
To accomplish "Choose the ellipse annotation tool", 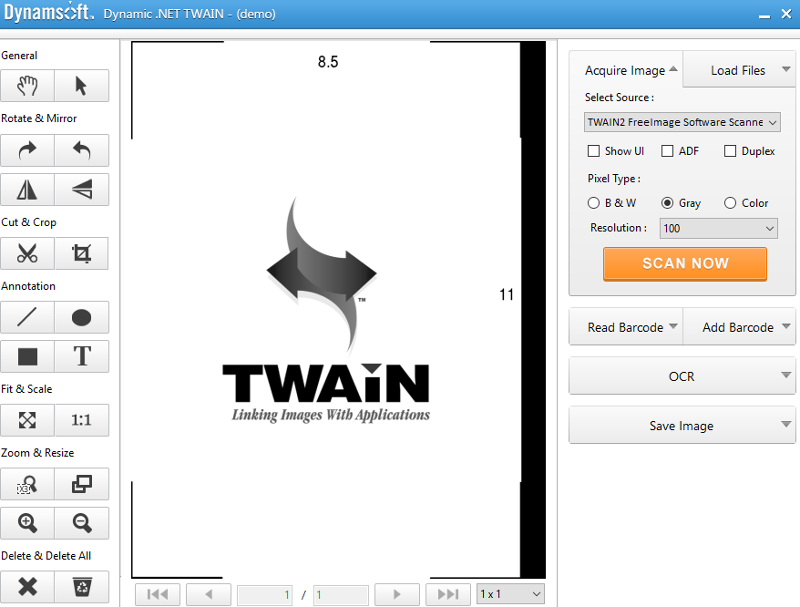I will [x=81, y=318].
